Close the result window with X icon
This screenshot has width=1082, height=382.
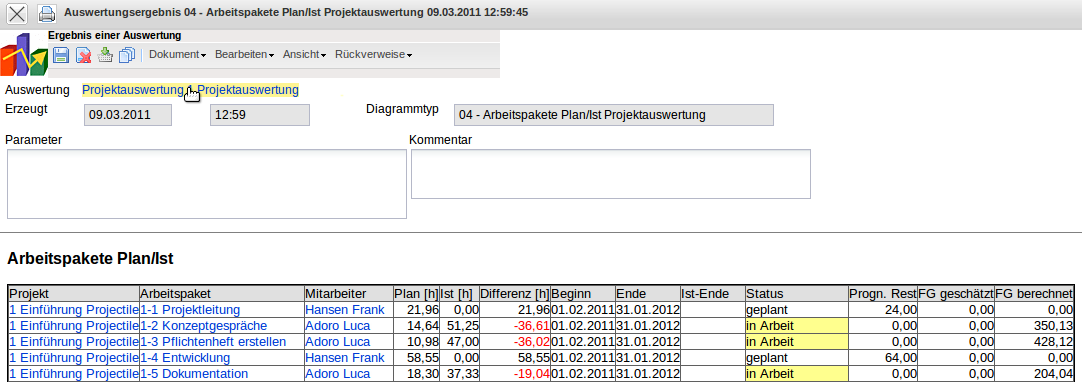point(17,13)
